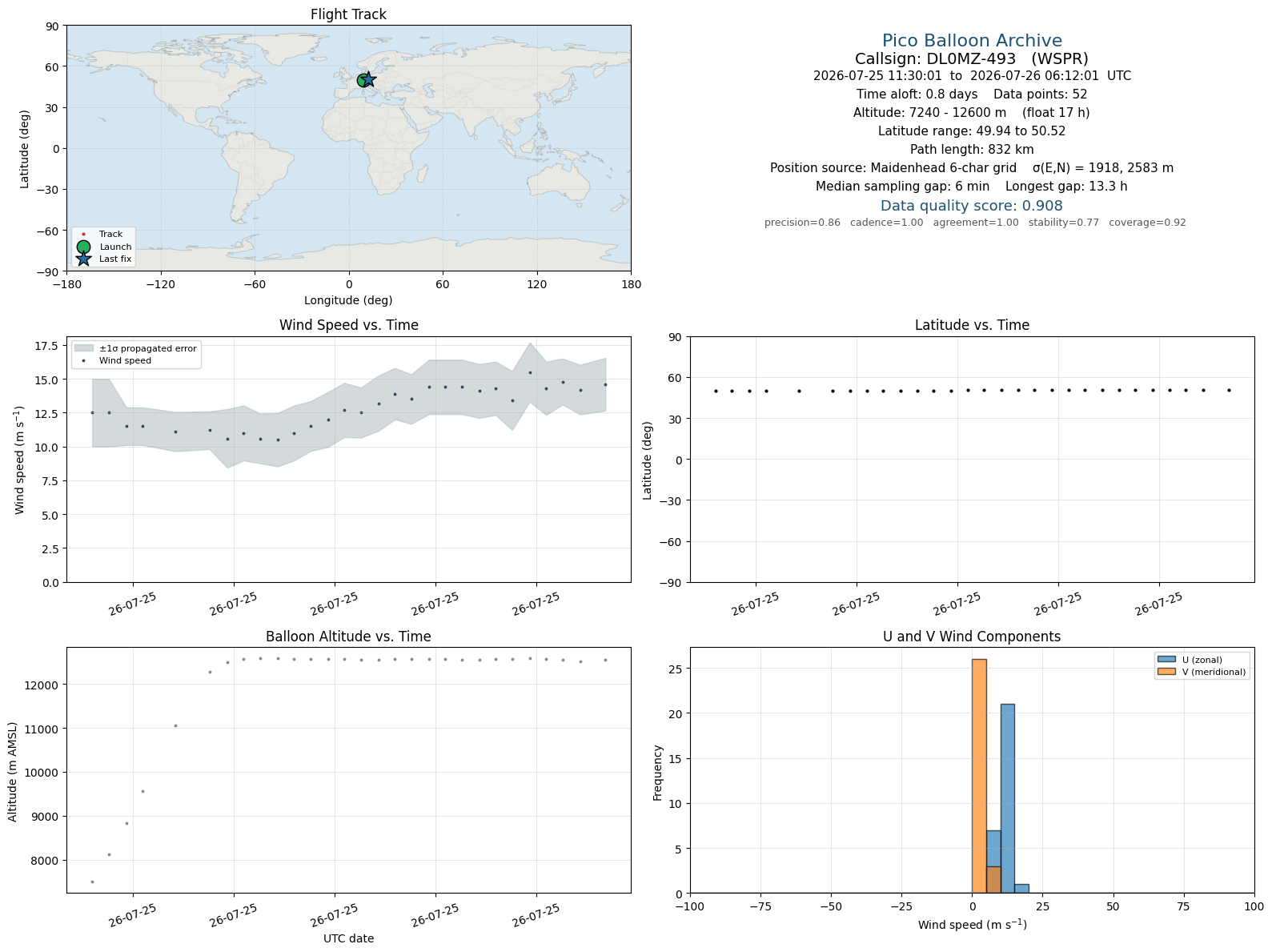Screen dimensions: 1272x952
Task: Click the tallest blue U histogram bar
Action: point(1007,798)
